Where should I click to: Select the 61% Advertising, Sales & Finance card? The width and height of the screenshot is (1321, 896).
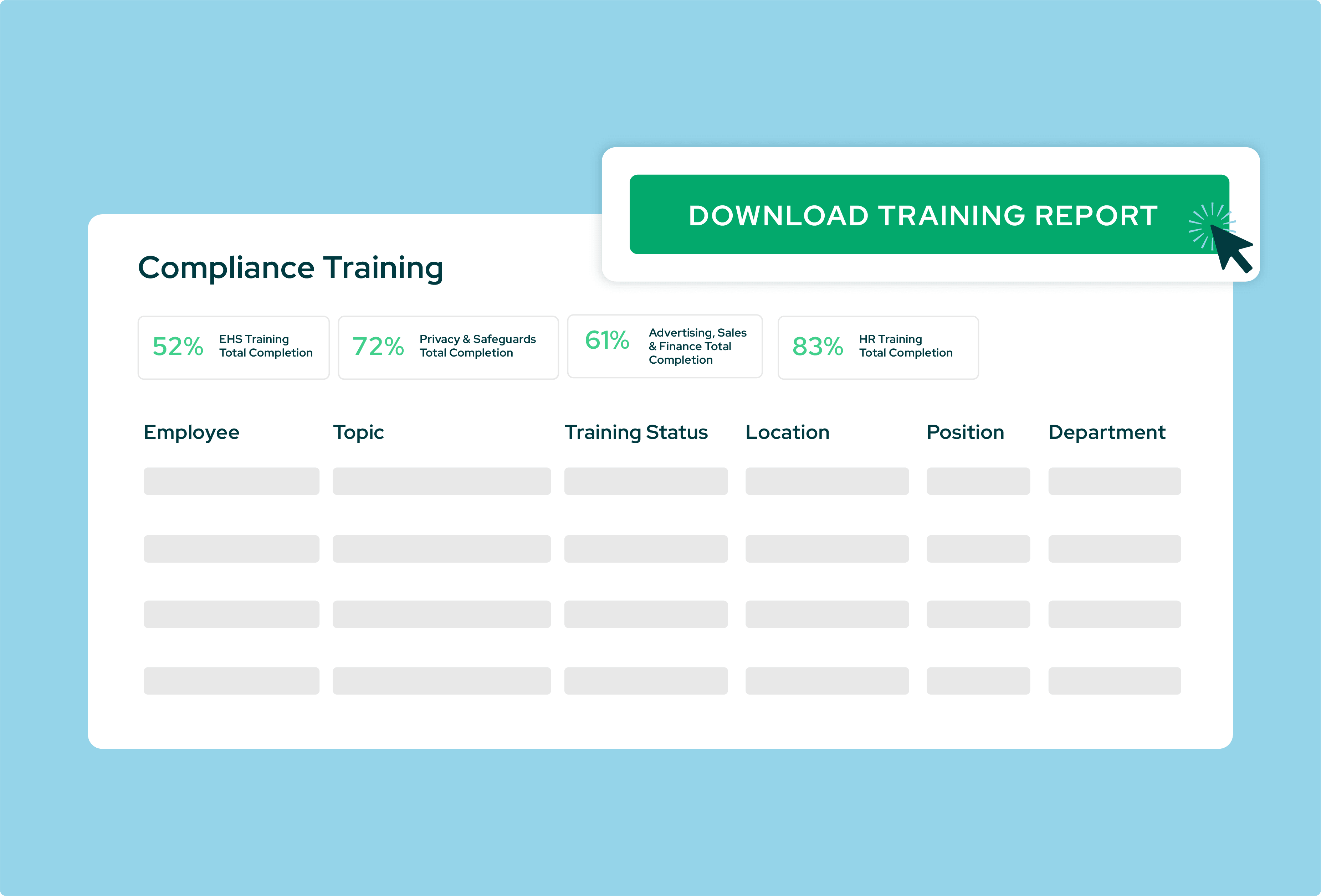pos(665,346)
